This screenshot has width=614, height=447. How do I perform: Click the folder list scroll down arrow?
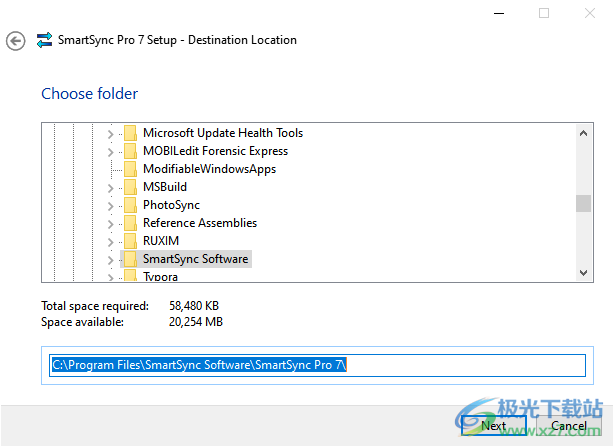(583, 272)
